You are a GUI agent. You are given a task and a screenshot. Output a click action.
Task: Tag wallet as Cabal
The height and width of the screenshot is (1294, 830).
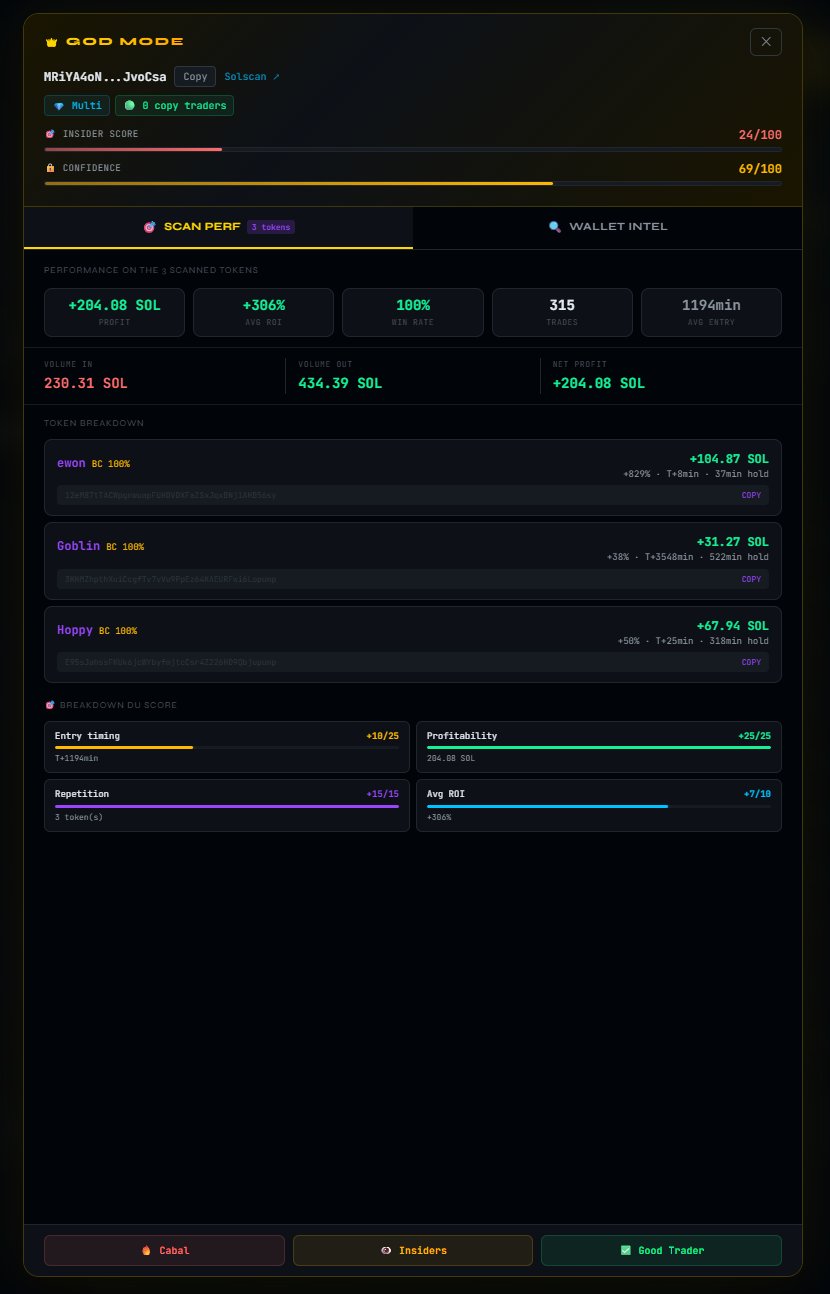pos(164,1250)
